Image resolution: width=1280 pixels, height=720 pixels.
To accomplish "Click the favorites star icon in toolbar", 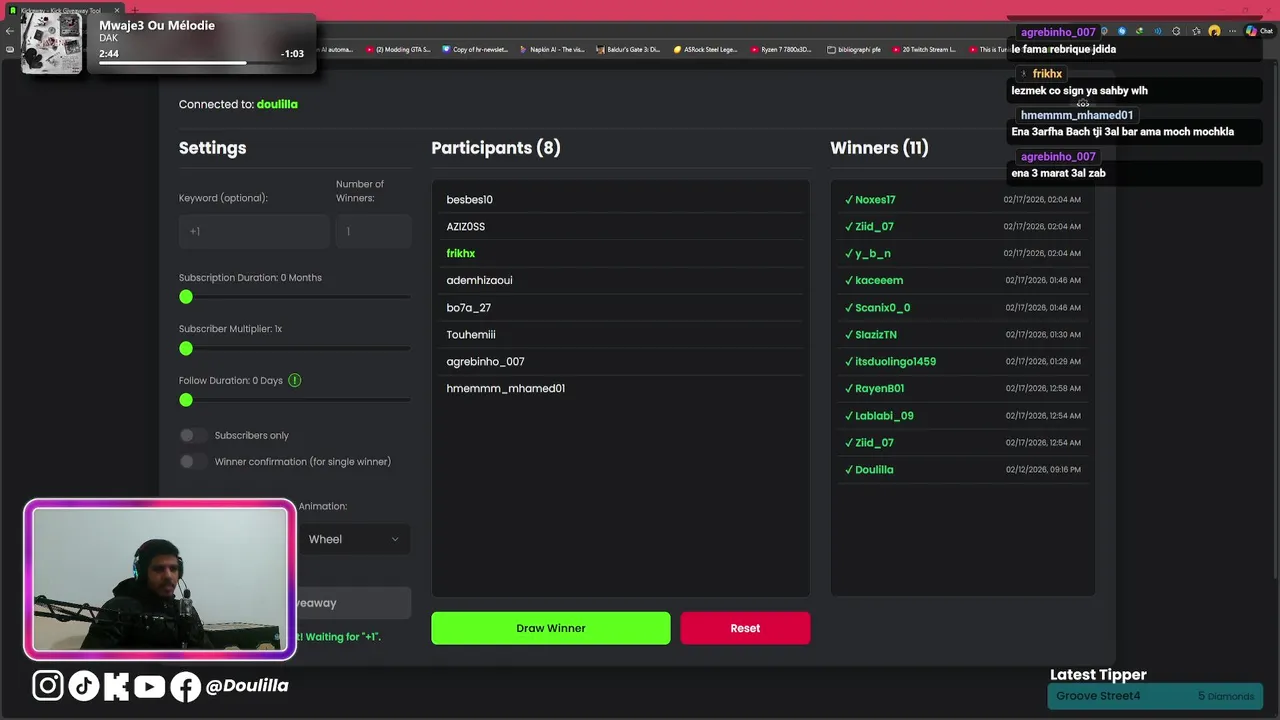I will point(1196,31).
